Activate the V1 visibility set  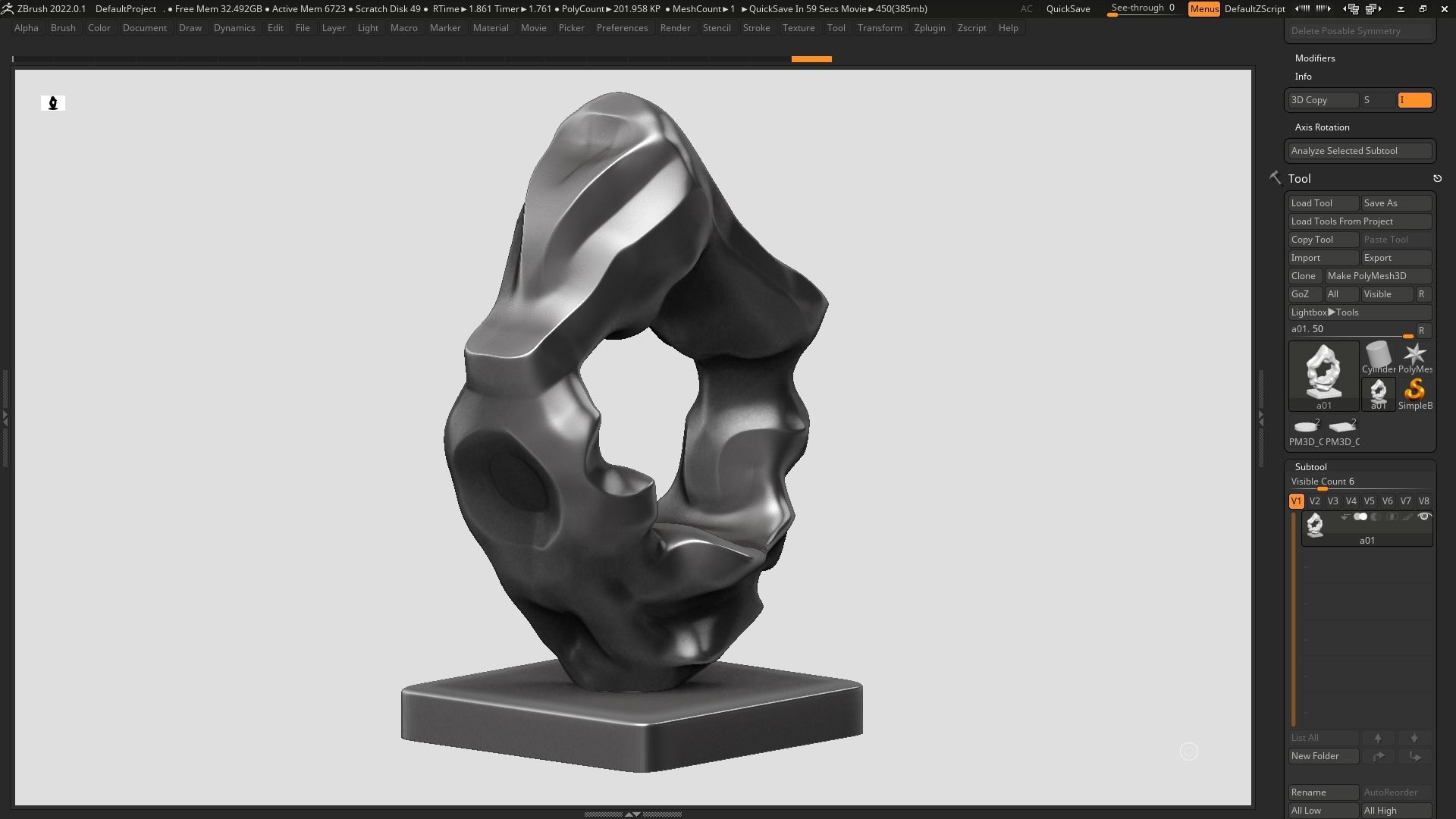point(1296,501)
